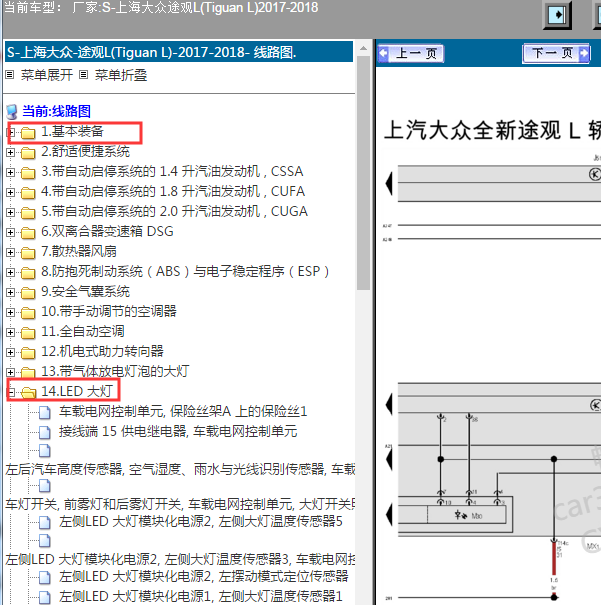The image size is (601, 605).
Task: Click page icon beside 车载电网控制单元, 保险丝架A
Action: [x=45, y=412]
